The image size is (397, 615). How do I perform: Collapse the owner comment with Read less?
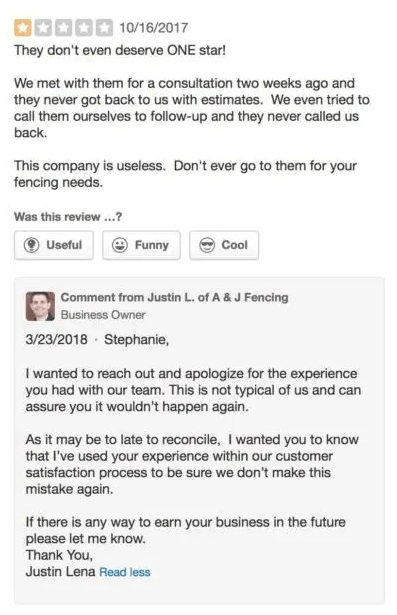125,572
